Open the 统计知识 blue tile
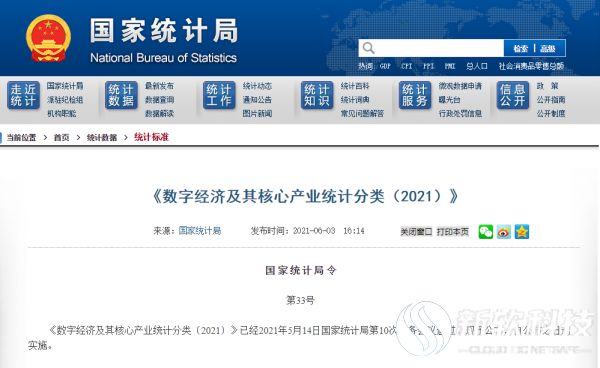The image size is (600, 368). [x=317, y=95]
